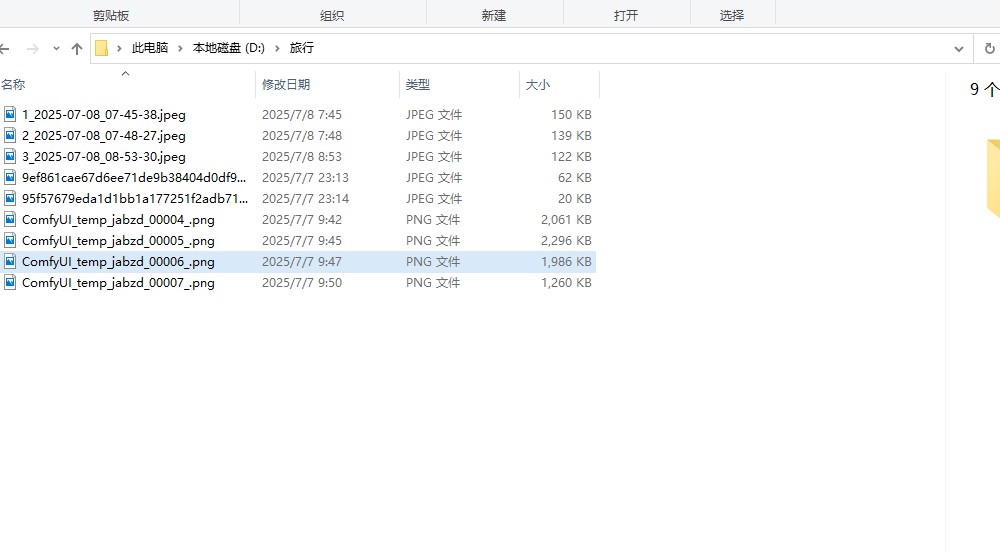Click size value 62 KB
Screen dimensions: 1000x552
click(x=575, y=178)
